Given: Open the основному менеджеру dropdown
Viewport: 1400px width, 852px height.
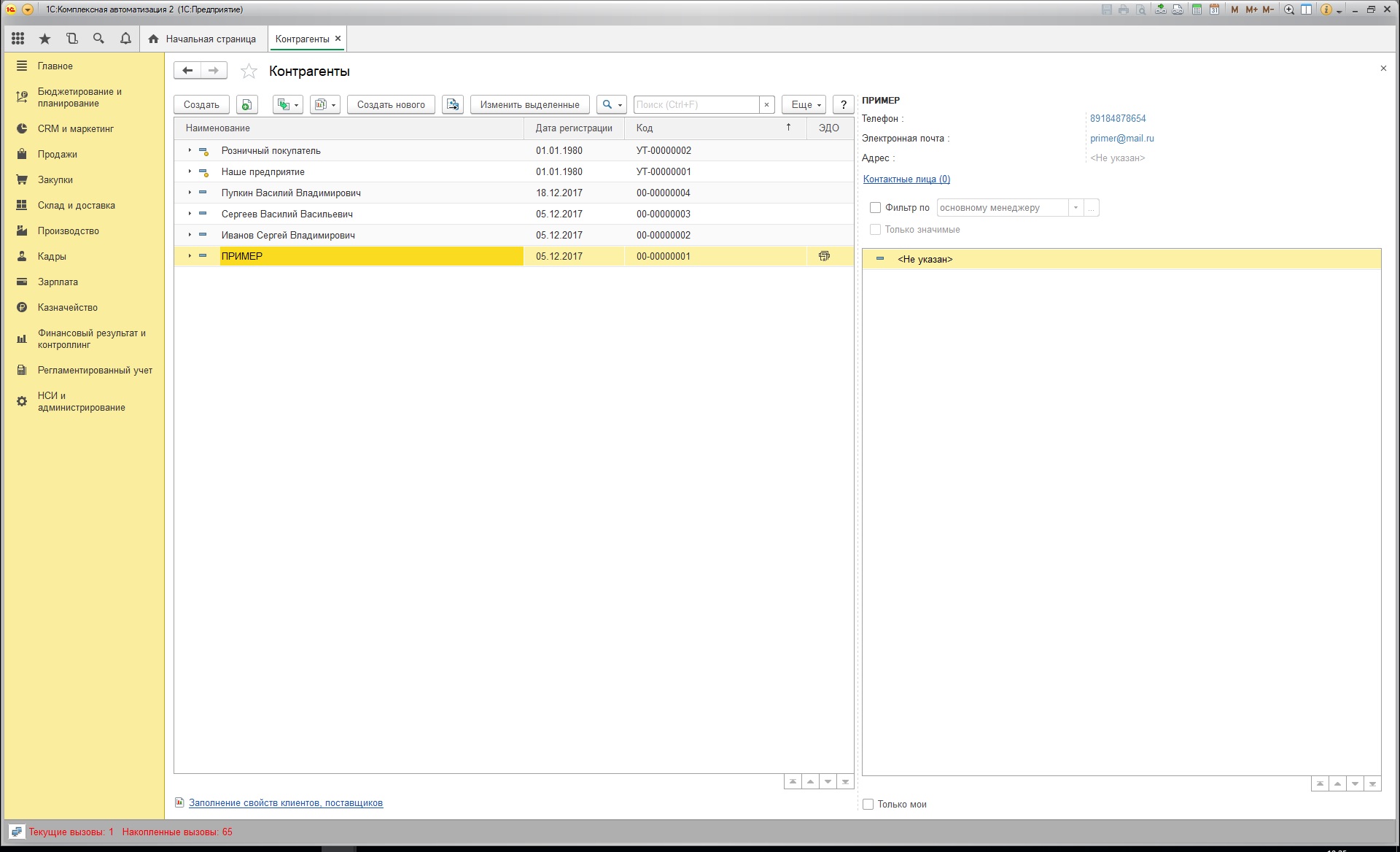Looking at the screenshot, I should pos(1076,208).
